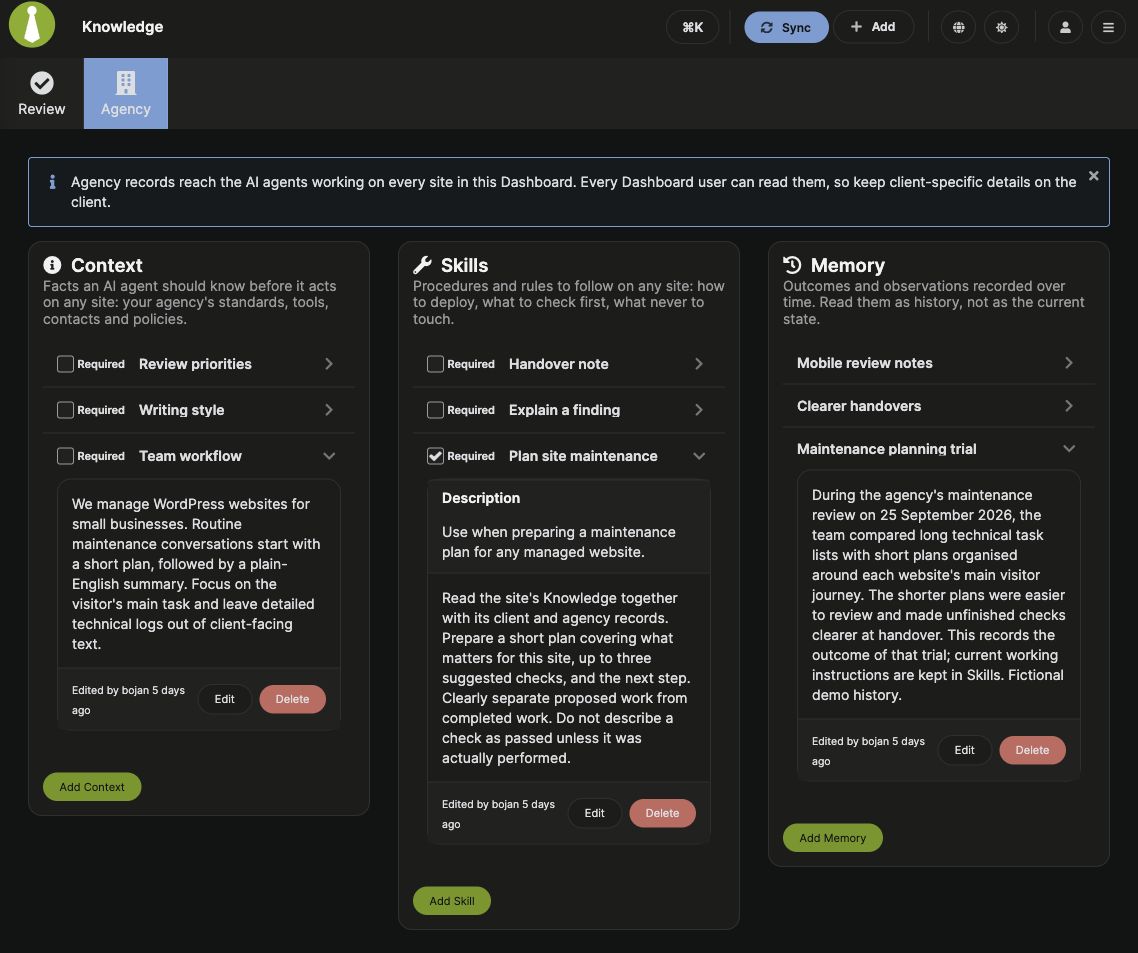1138x953 pixels.
Task: Click the green tie logo icon
Action: [x=32, y=25]
